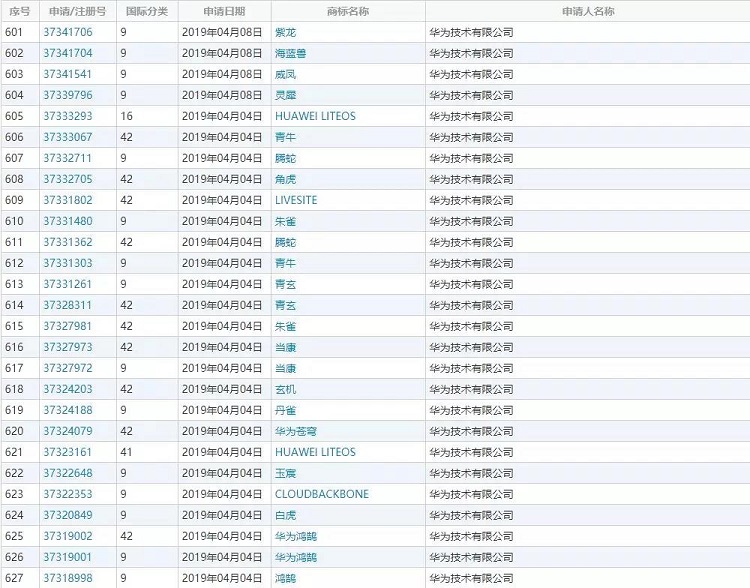The width and height of the screenshot is (750, 588).
Task: Click the 商标名称 column header
Action: (347, 11)
